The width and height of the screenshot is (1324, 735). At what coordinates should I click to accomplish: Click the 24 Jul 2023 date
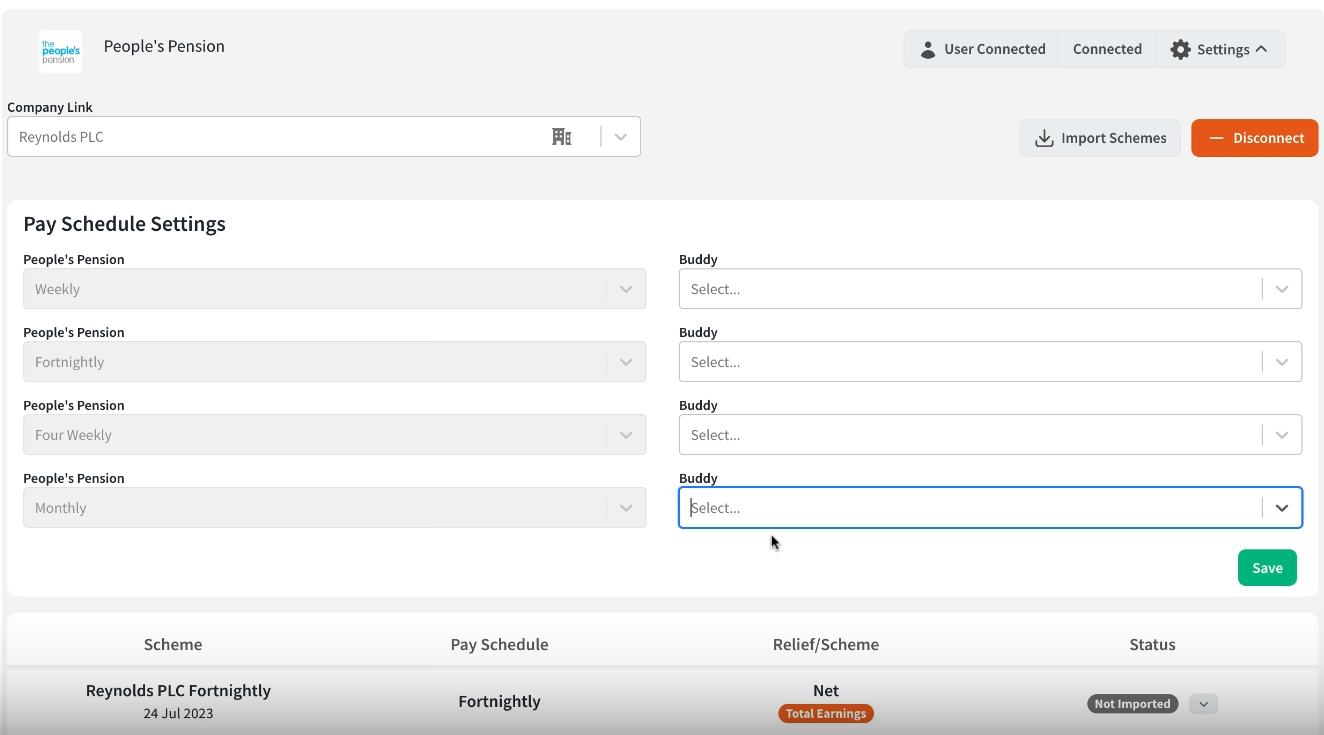178,714
